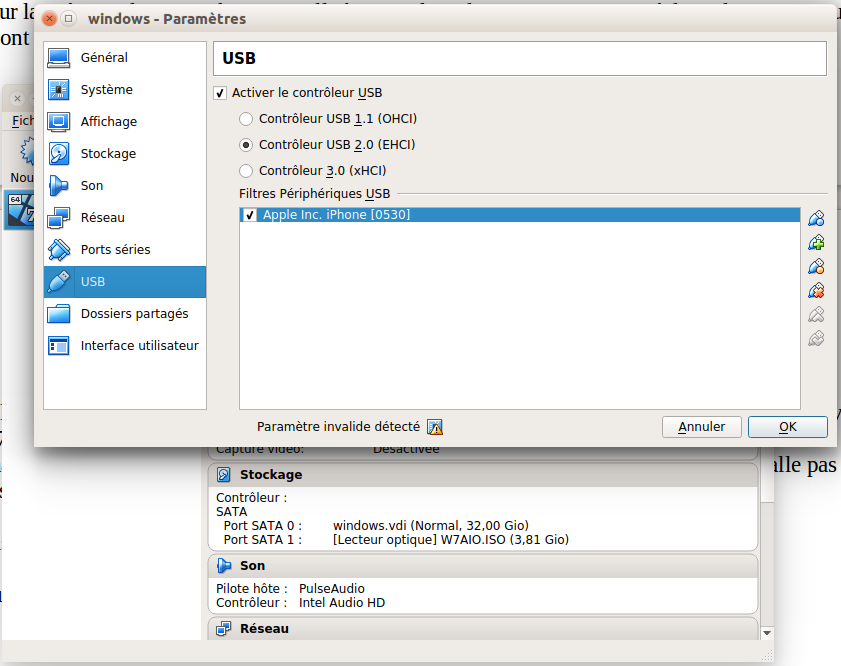Edit the selected USB filter
The width and height of the screenshot is (841, 666).
[816, 267]
